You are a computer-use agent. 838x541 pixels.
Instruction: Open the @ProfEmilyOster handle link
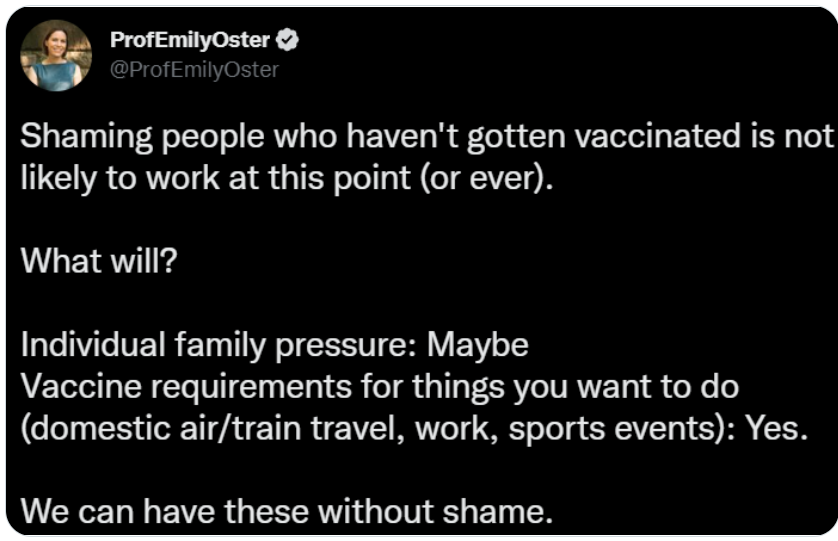[x=194, y=69]
